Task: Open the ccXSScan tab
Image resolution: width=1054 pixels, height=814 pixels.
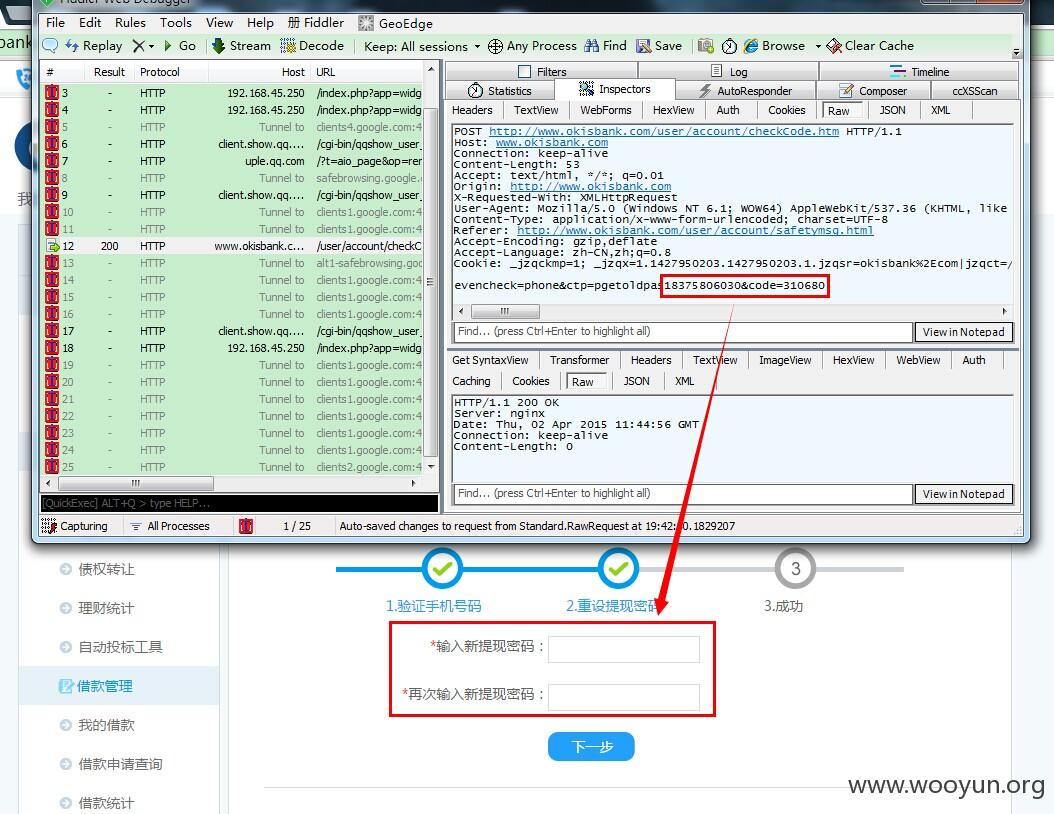Action: (x=974, y=91)
